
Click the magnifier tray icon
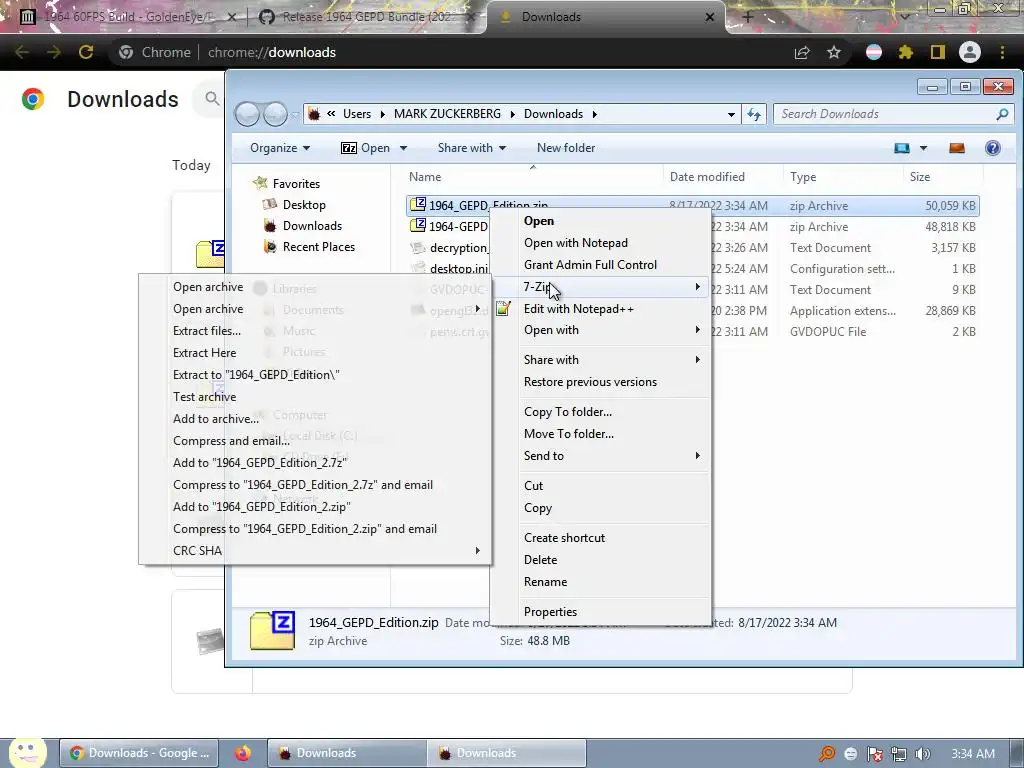[827, 754]
